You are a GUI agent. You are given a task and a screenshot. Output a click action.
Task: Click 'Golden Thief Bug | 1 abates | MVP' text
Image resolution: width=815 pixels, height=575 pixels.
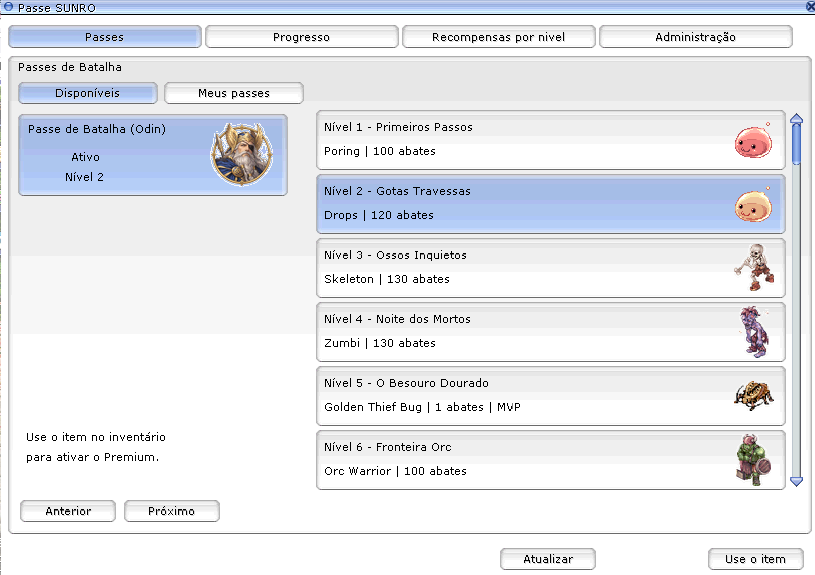pyautogui.click(x=422, y=407)
